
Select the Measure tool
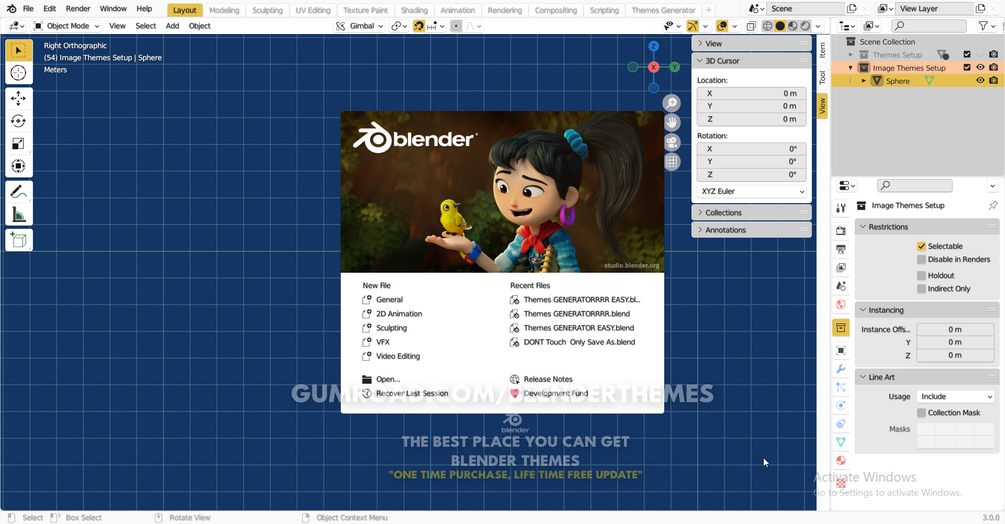19,215
